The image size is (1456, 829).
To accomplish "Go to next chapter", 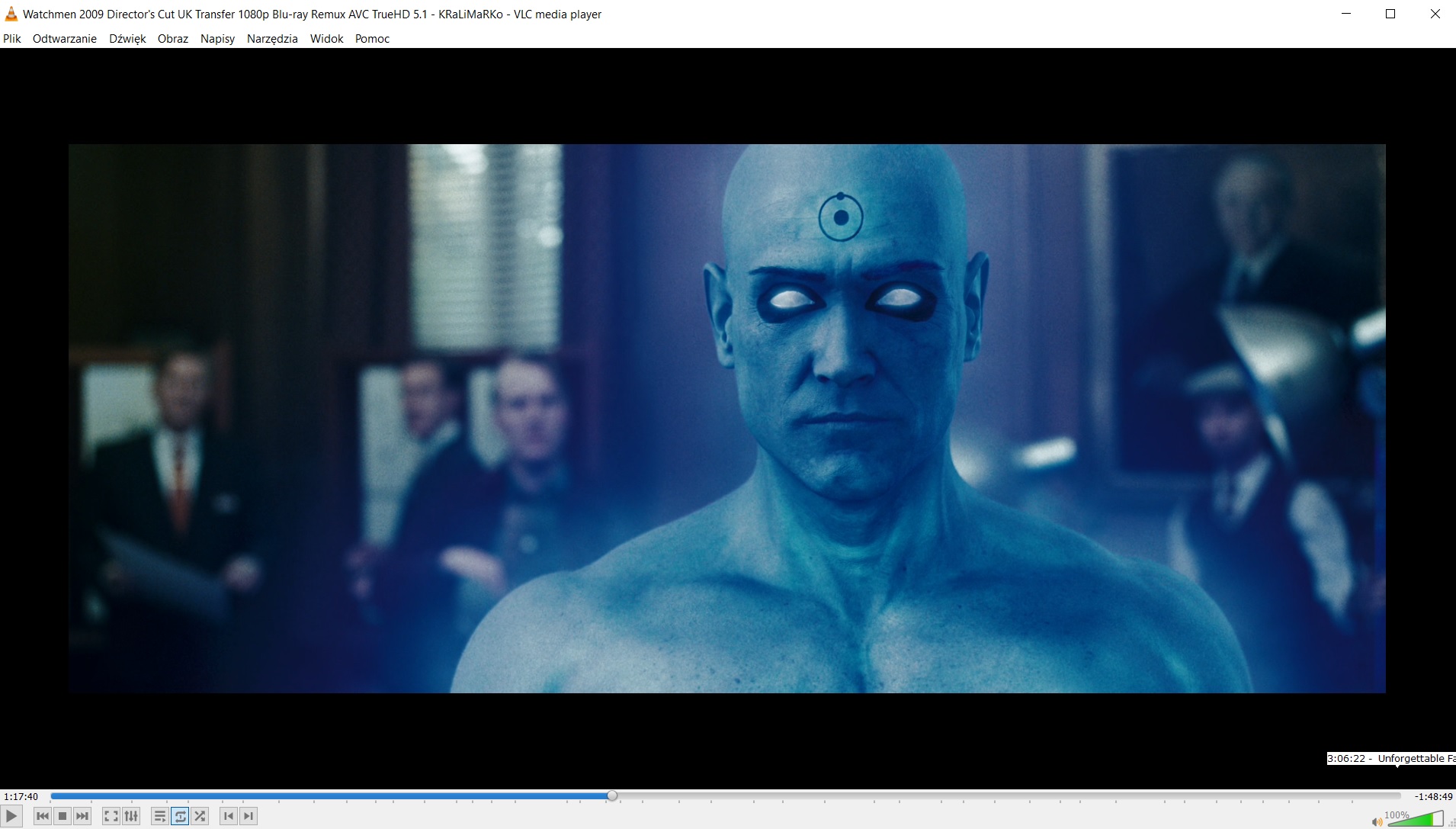I will click(249, 816).
